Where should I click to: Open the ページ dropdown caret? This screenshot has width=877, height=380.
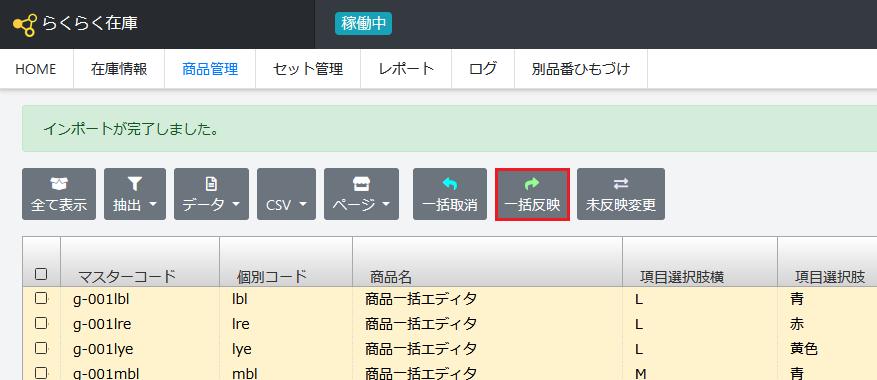386,205
